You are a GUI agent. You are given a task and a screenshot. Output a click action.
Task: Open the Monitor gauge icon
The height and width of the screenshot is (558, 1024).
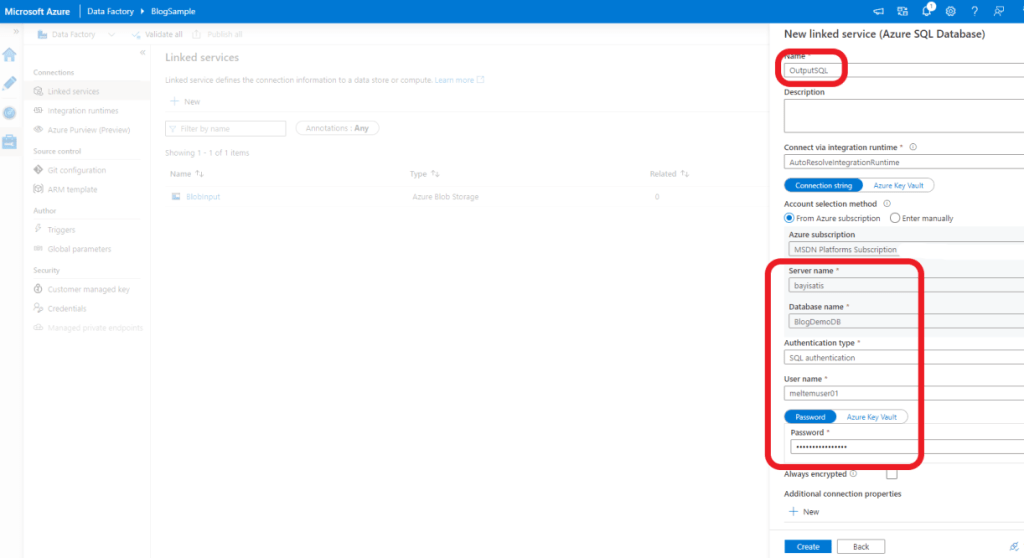click(9, 112)
